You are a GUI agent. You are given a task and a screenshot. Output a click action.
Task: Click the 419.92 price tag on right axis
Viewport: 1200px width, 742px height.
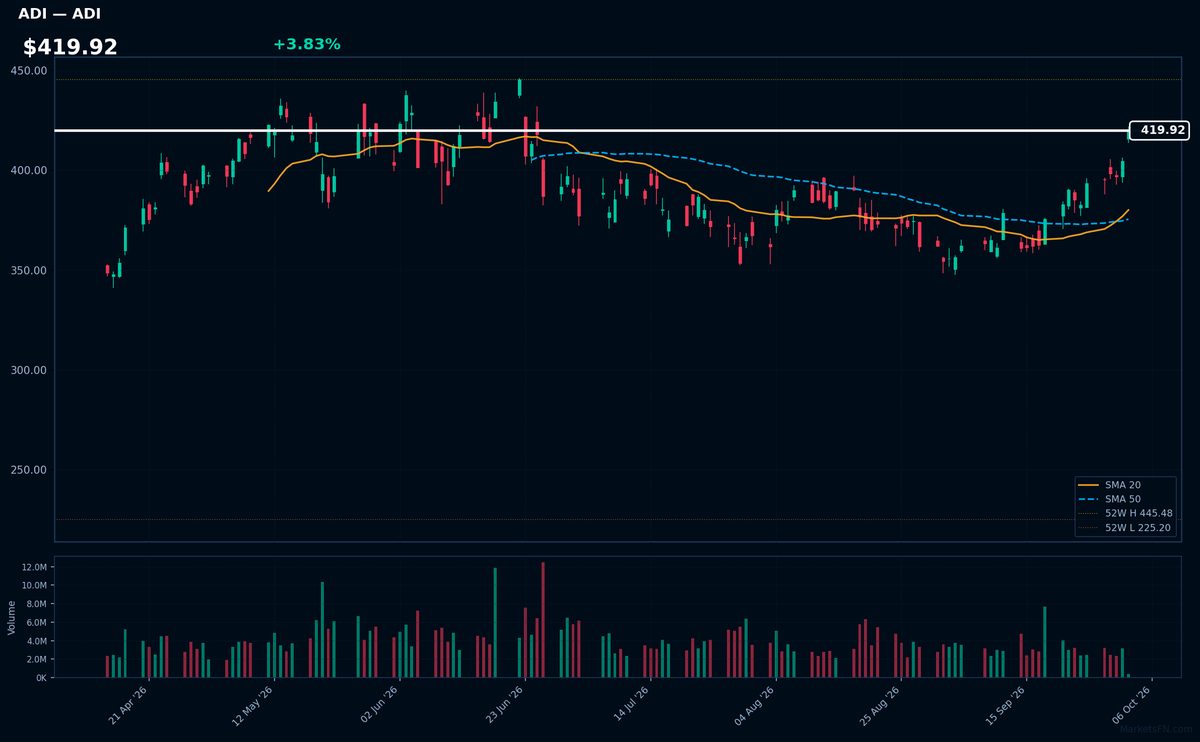[x=1159, y=130]
